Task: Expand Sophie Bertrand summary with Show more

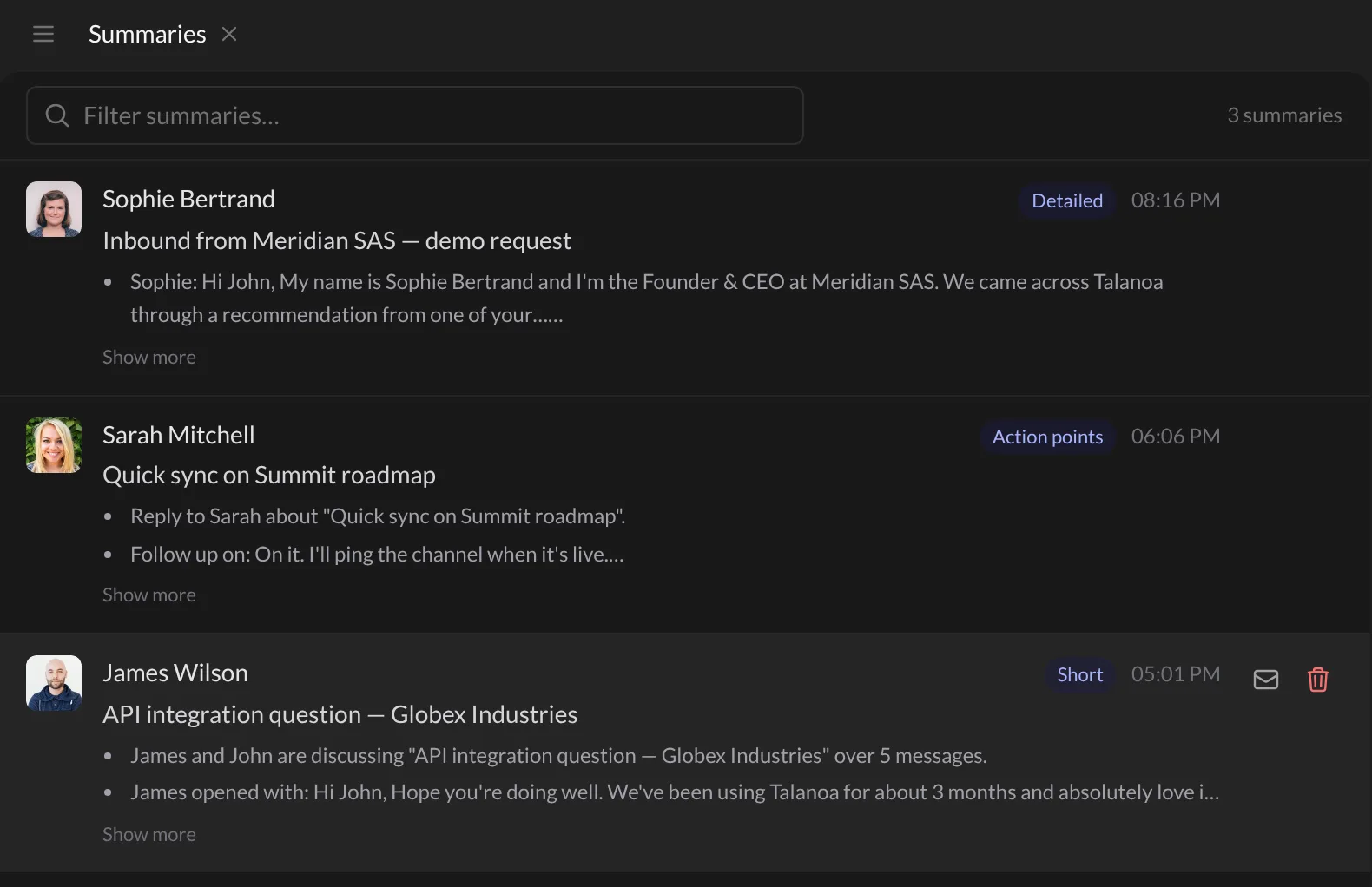Action: tap(149, 357)
